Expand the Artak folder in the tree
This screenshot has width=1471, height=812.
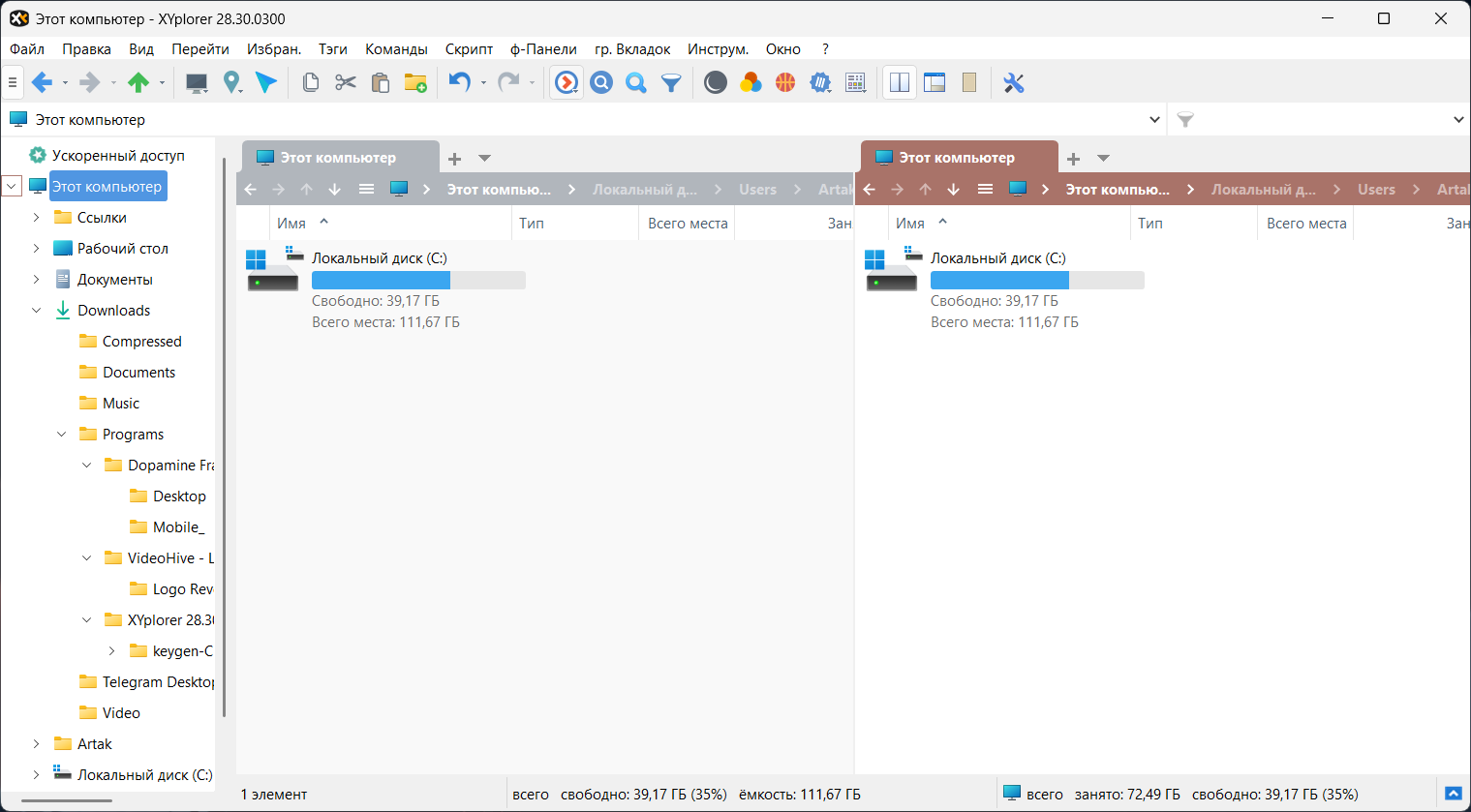point(37,743)
